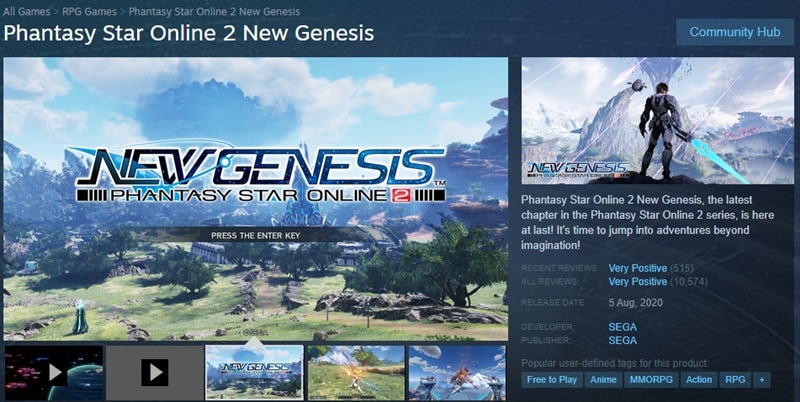Select the mid-air battle screenshot thumbnail

tap(457, 373)
